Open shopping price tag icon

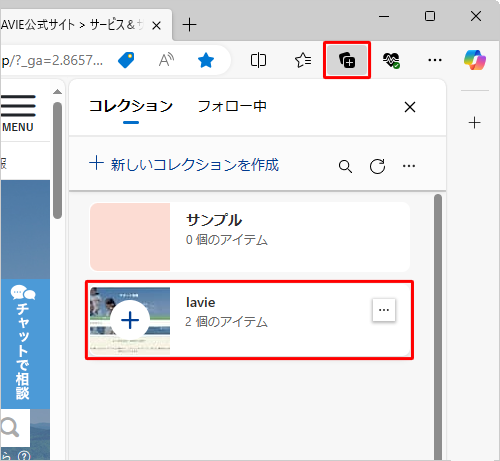[x=126, y=60]
